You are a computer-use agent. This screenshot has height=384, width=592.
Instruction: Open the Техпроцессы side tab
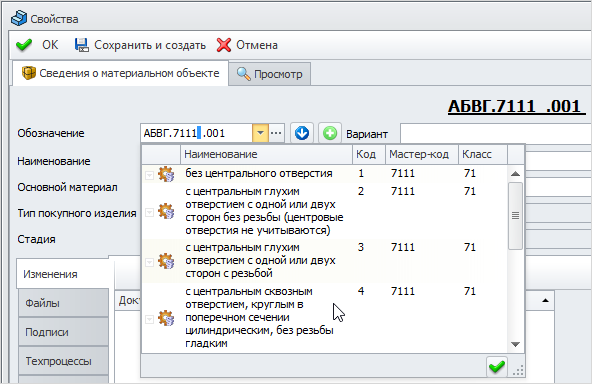(x=63, y=361)
